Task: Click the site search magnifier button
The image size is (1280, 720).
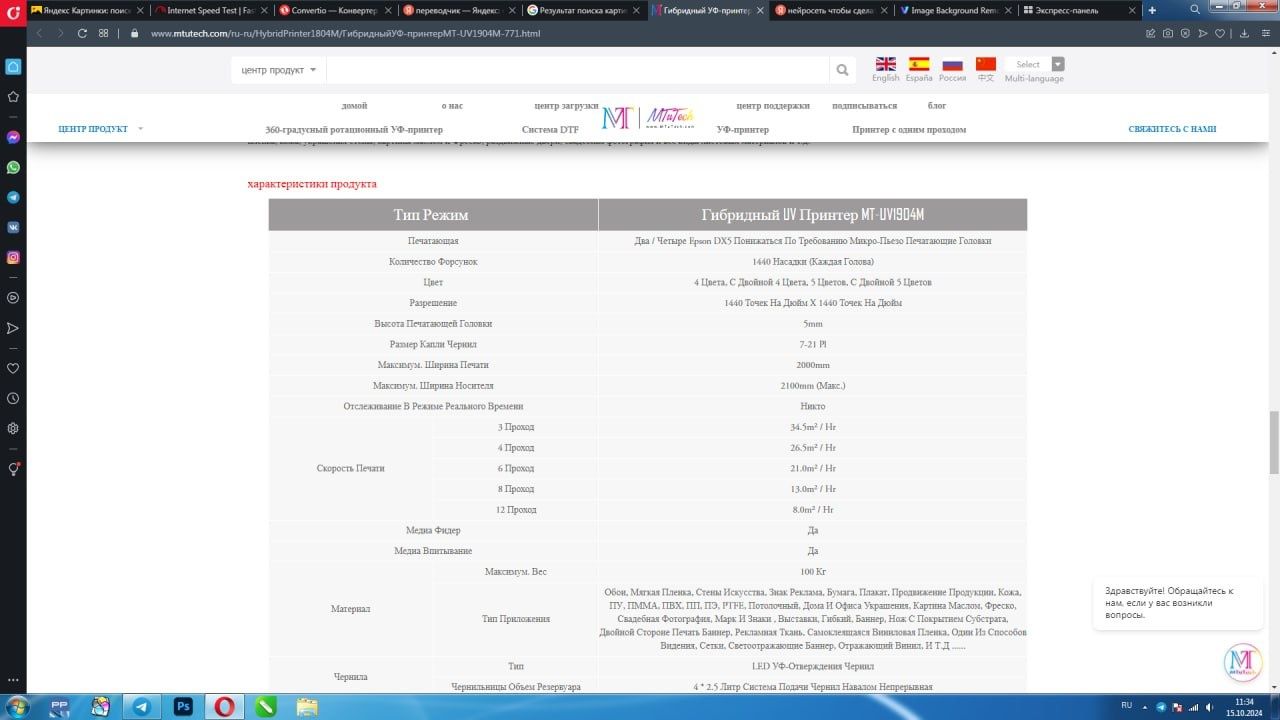Action: click(x=842, y=70)
